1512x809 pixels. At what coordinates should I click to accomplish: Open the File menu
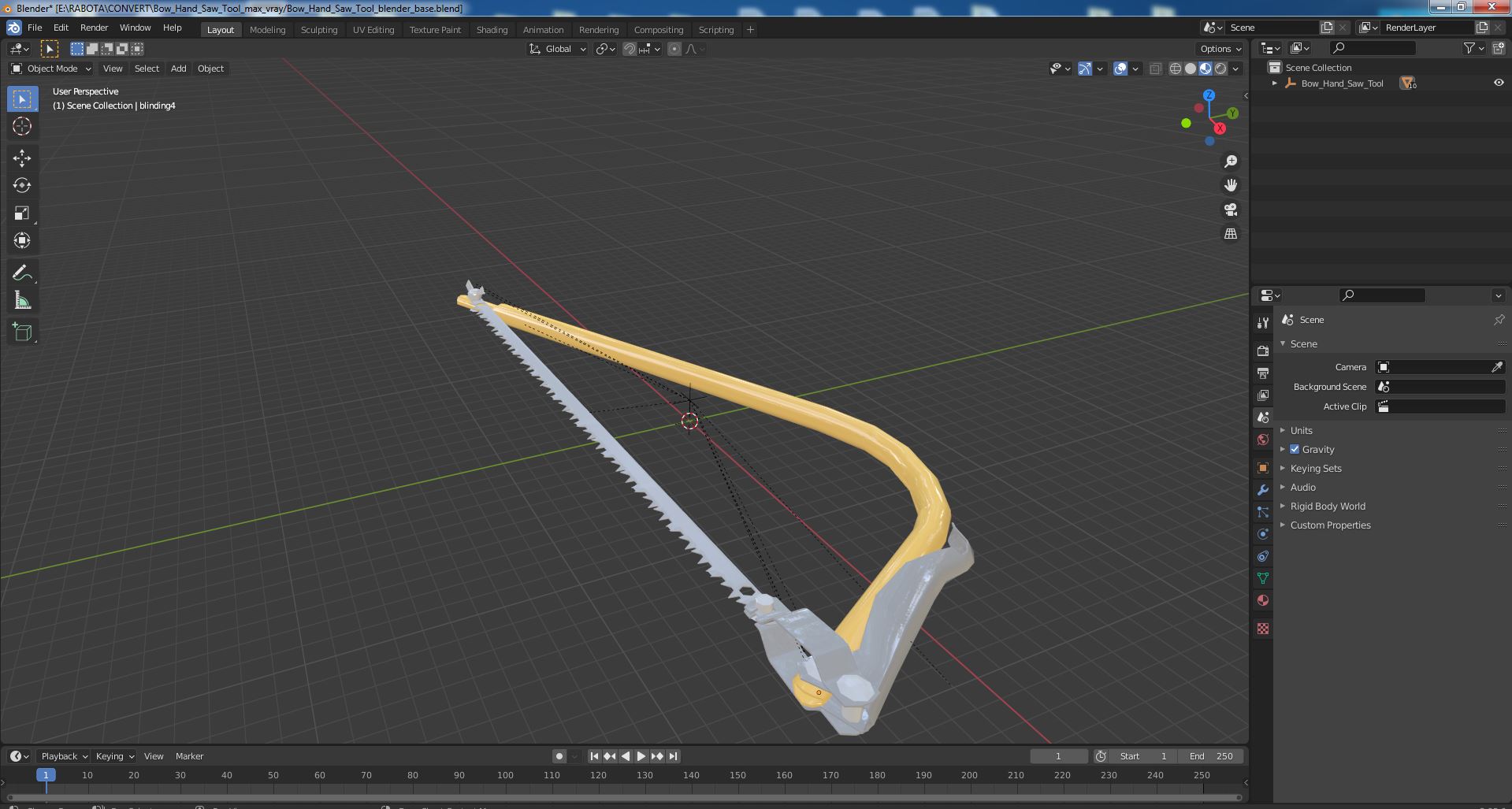pyautogui.click(x=35, y=28)
